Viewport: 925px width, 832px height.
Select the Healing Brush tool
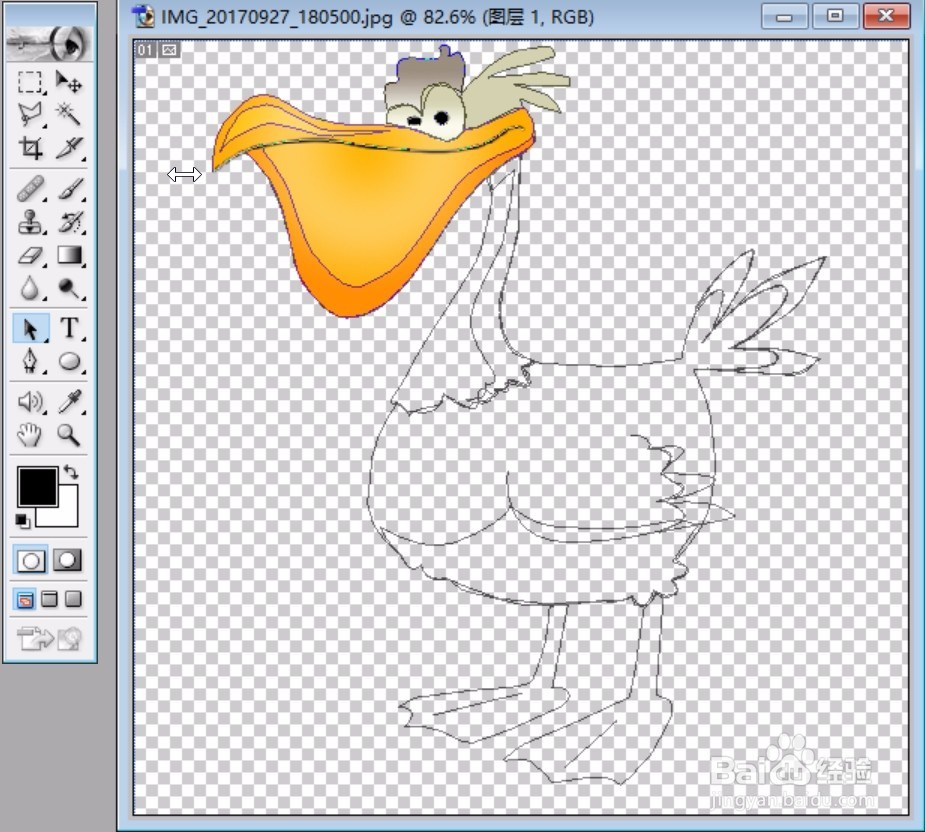click(30, 189)
